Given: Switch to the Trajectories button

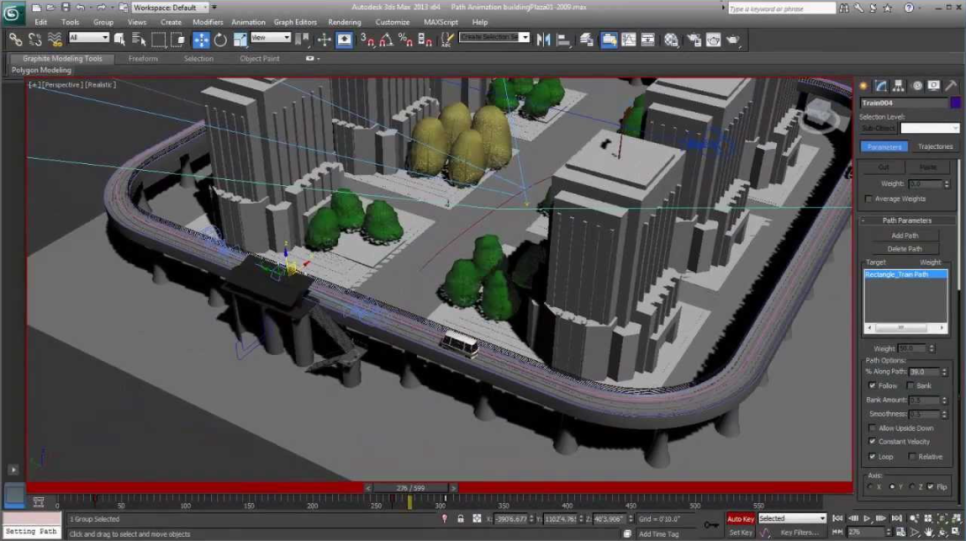Looking at the screenshot, I should (x=935, y=147).
